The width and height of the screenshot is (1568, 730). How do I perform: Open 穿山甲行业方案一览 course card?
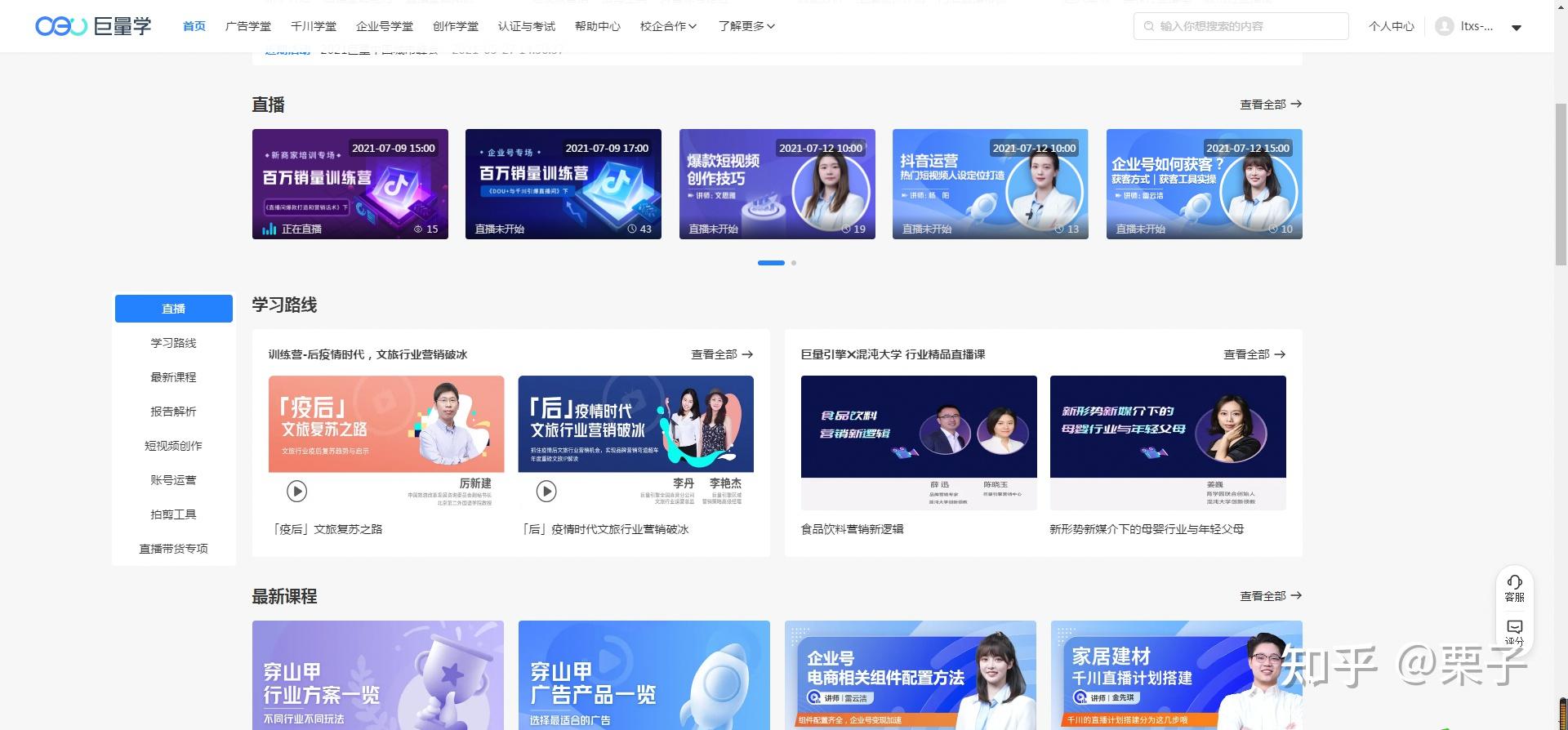coord(378,675)
